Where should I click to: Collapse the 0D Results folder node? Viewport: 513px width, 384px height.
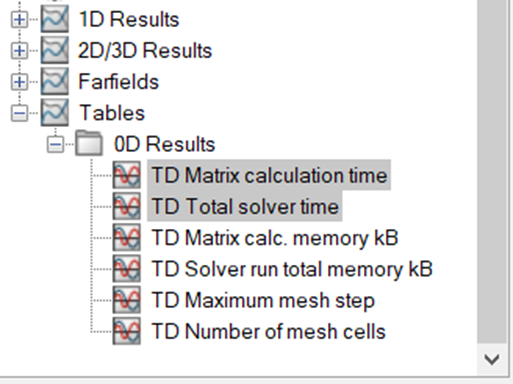point(55,145)
